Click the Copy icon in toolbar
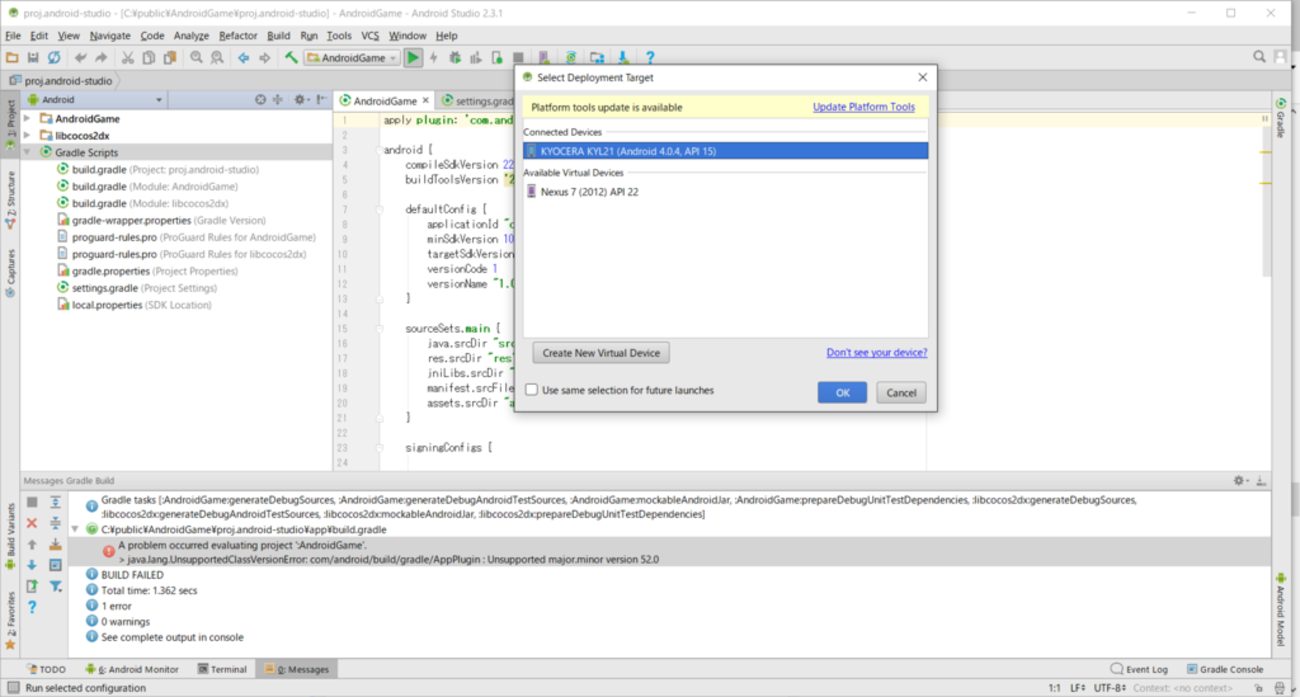The width and height of the screenshot is (1300, 697). pos(149,58)
